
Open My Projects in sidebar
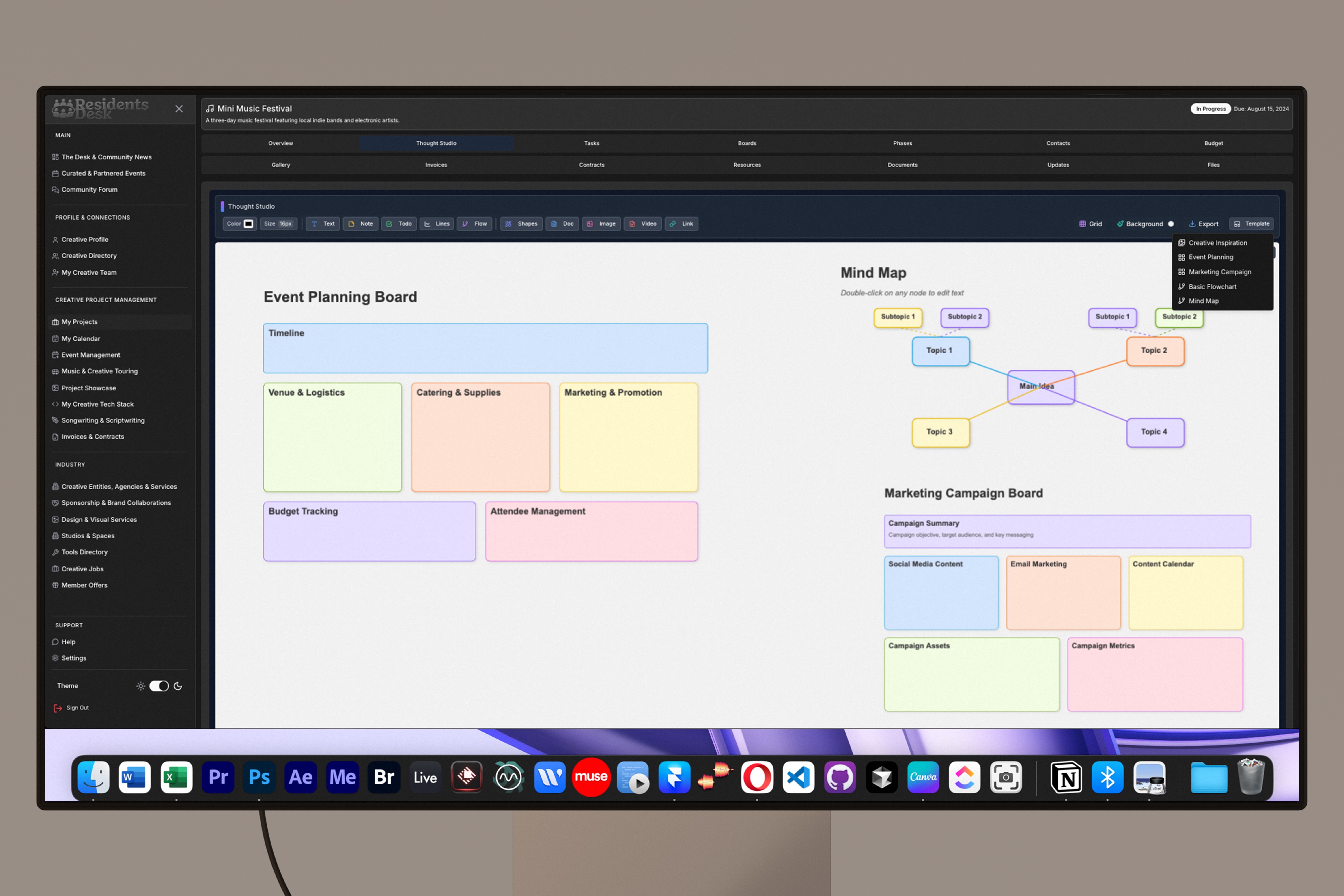tap(120, 322)
